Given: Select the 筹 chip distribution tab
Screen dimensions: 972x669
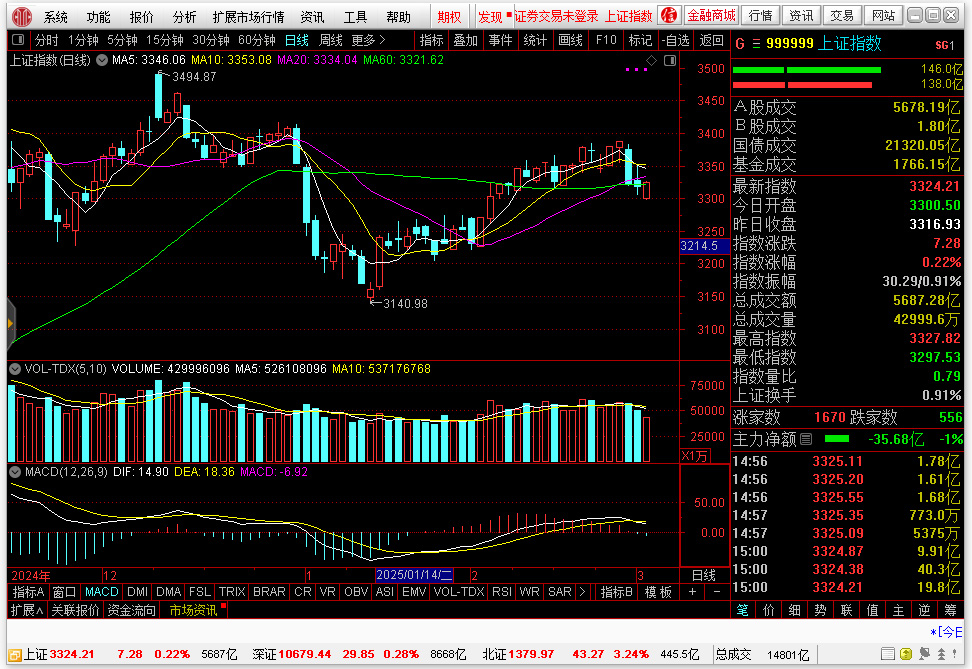Looking at the screenshot, I should click(x=950, y=610).
